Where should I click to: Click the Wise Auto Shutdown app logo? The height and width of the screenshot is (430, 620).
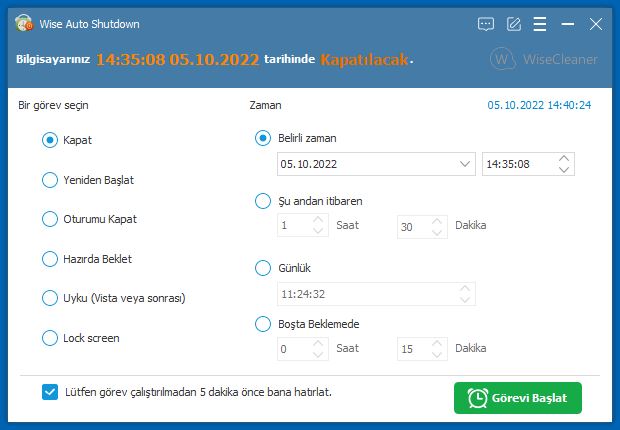coord(24,23)
